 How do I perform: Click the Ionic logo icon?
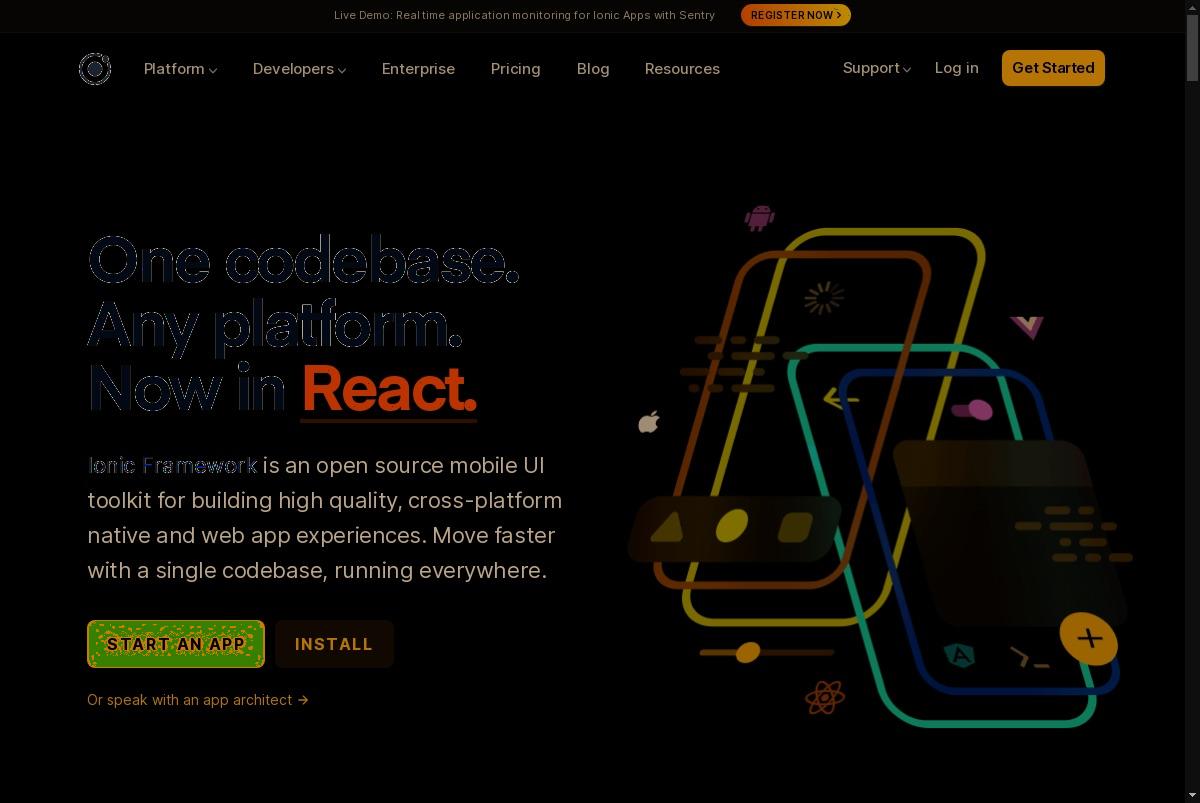(x=95, y=69)
